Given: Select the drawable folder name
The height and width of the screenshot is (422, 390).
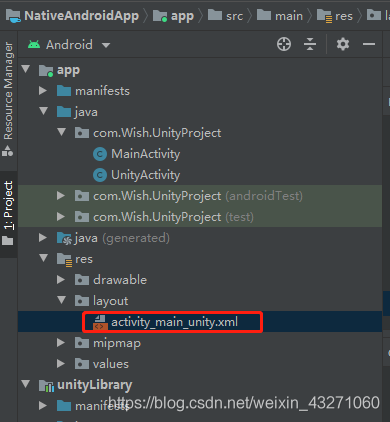Looking at the screenshot, I should pos(120,280).
